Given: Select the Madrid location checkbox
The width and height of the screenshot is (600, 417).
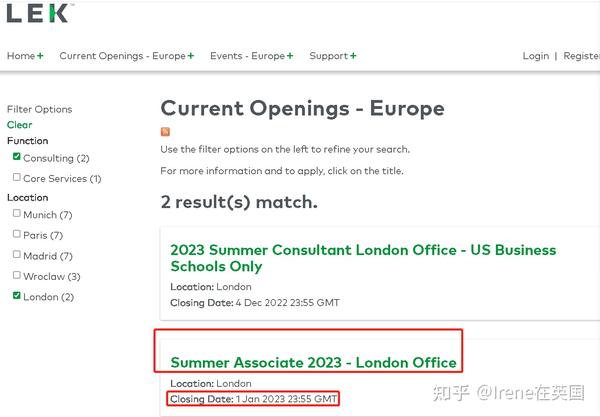Looking at the screenshot, I should [17, 255].
